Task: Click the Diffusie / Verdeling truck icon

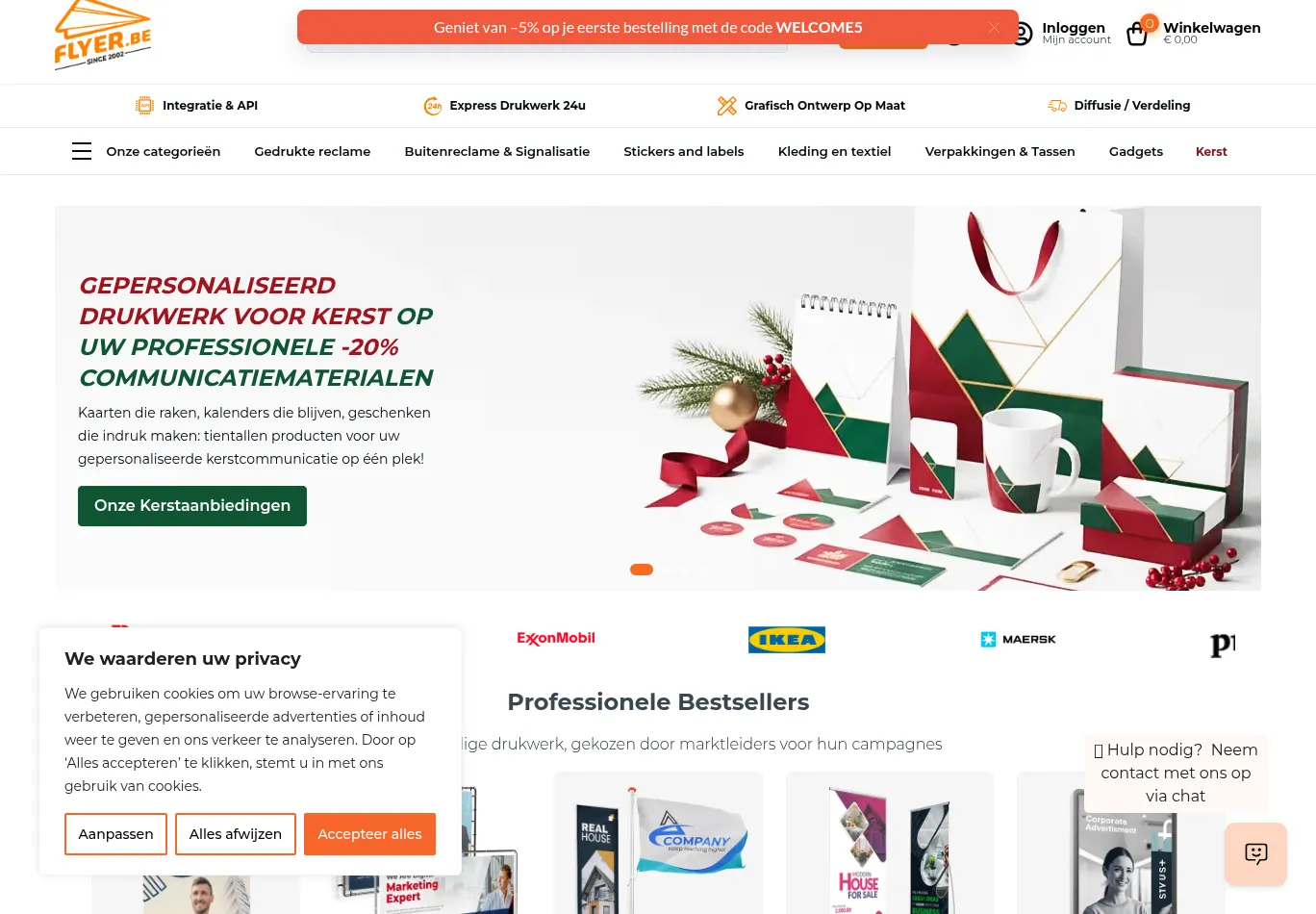Action: point(1057,106)
